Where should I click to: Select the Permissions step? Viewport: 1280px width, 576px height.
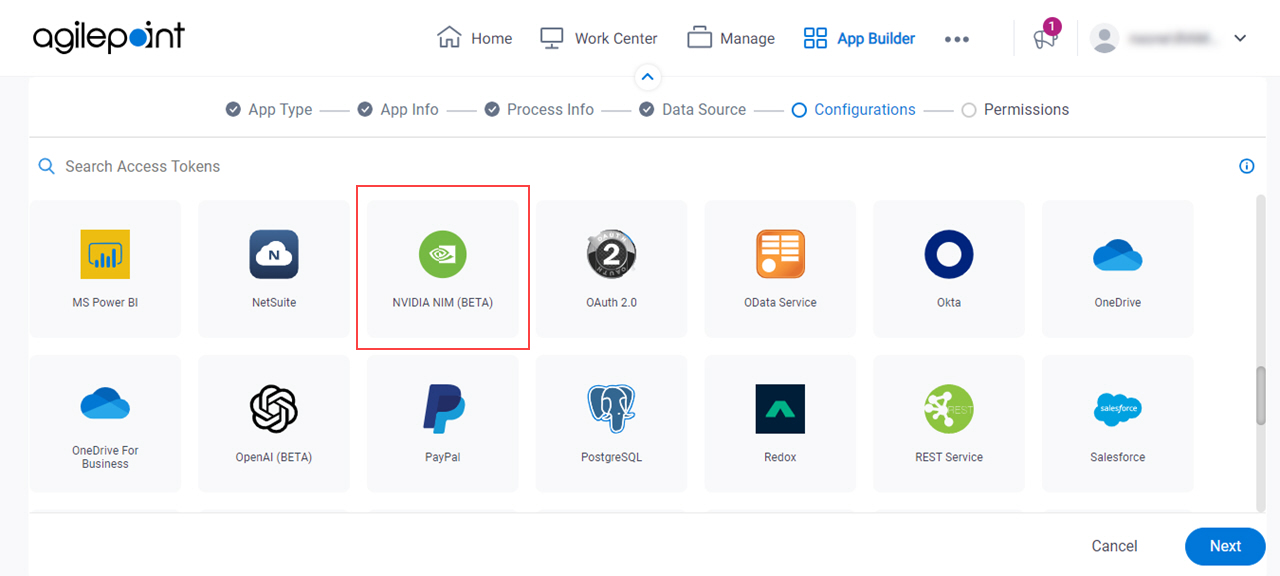click(x=1015, y=110)
